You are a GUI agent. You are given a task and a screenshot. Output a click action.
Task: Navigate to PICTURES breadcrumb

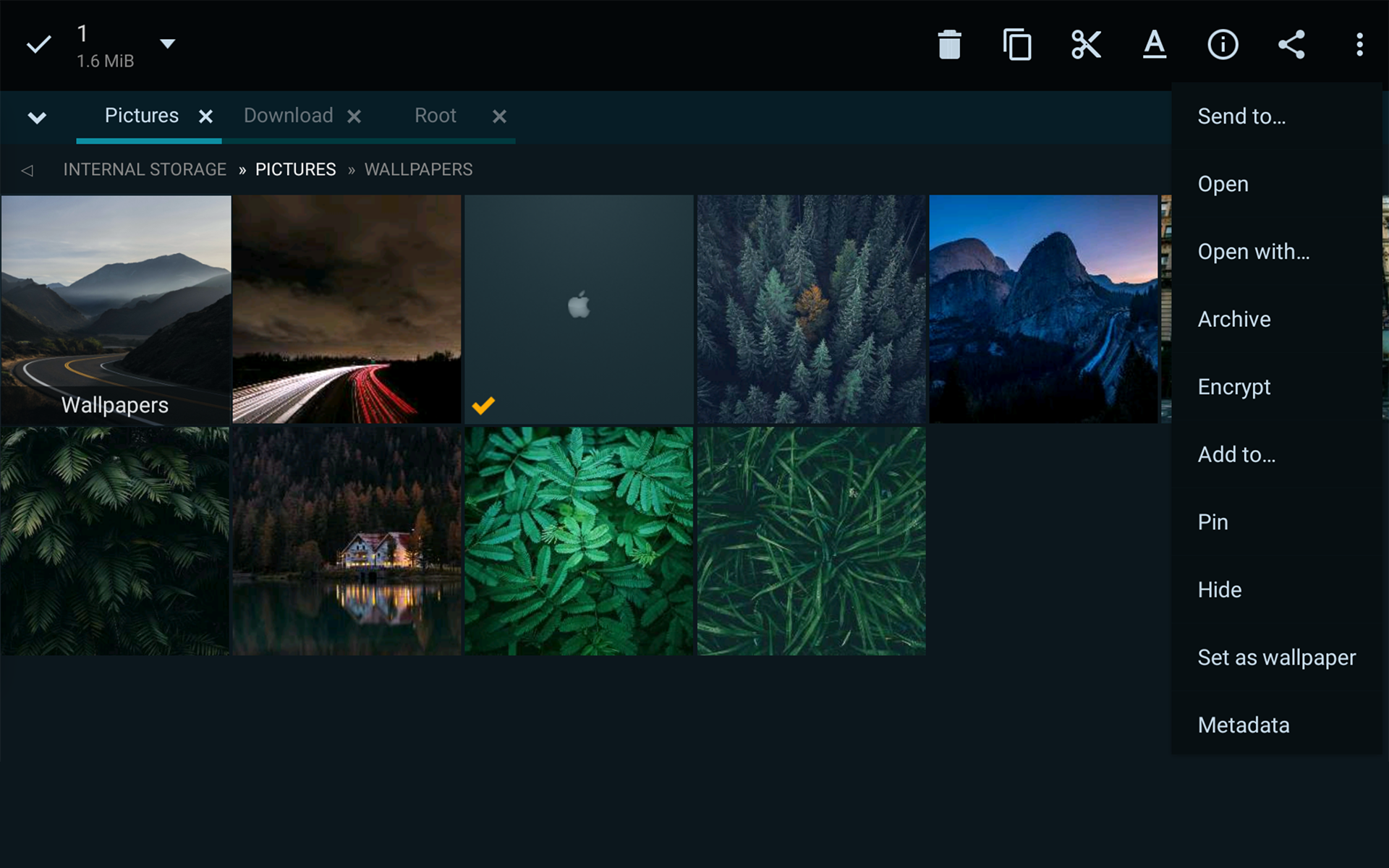(295, 169)
